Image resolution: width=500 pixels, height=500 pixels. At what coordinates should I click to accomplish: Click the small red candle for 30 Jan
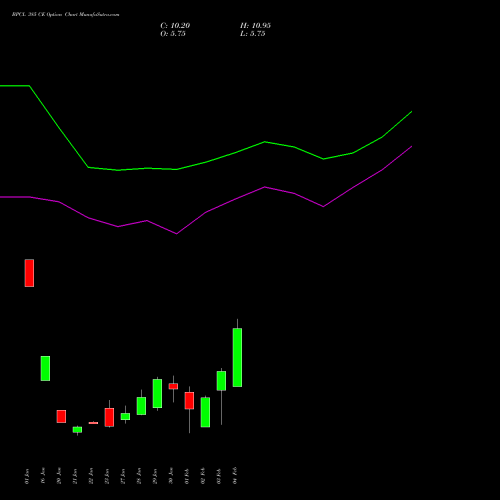pos(173,386)
